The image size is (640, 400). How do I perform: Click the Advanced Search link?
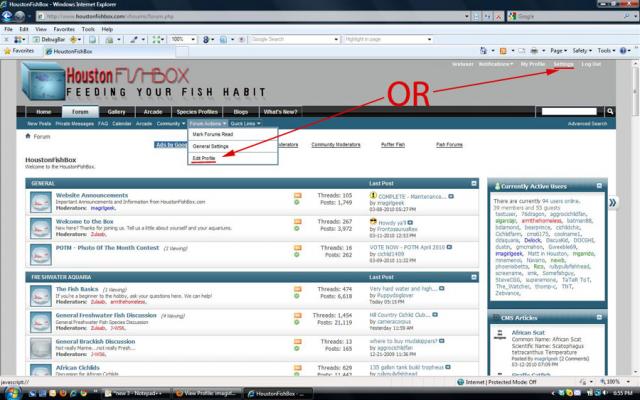587,123
